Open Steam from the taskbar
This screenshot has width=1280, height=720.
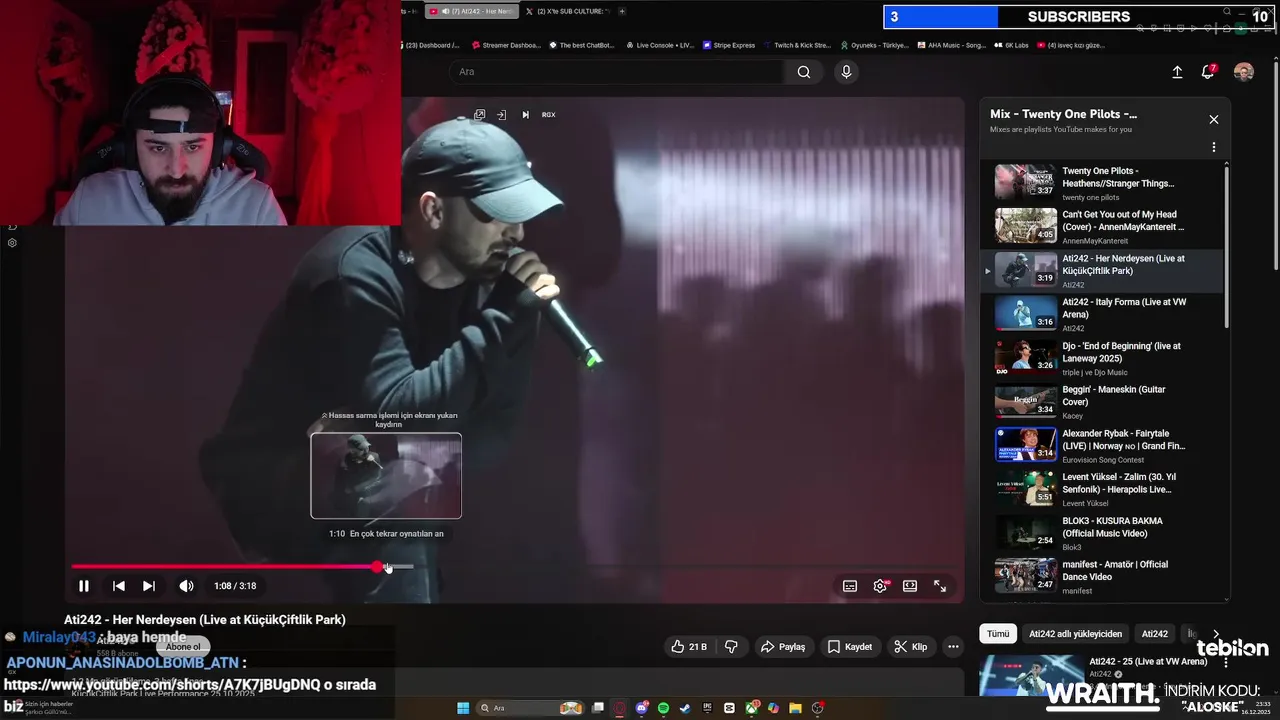pos(685,708)
